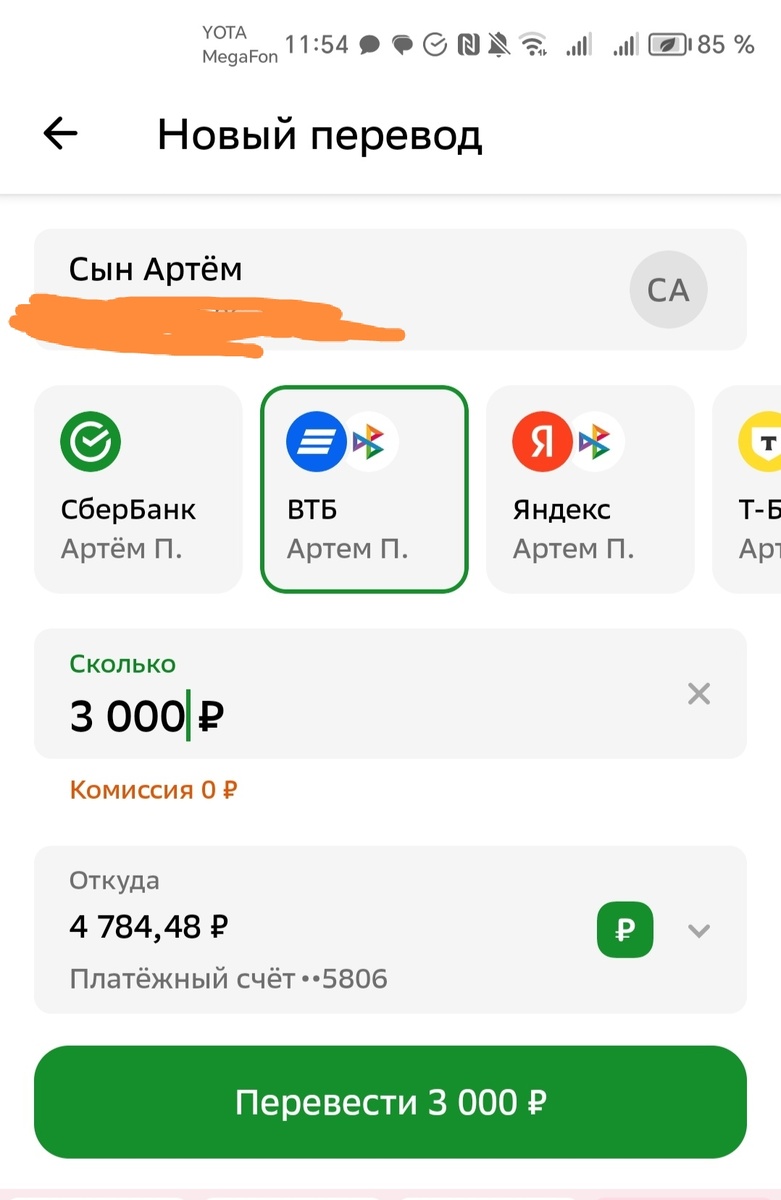Screen dimensions: 781x1200
Task: Tap the Новый перевод screen title
Action: tap(318, 133)
